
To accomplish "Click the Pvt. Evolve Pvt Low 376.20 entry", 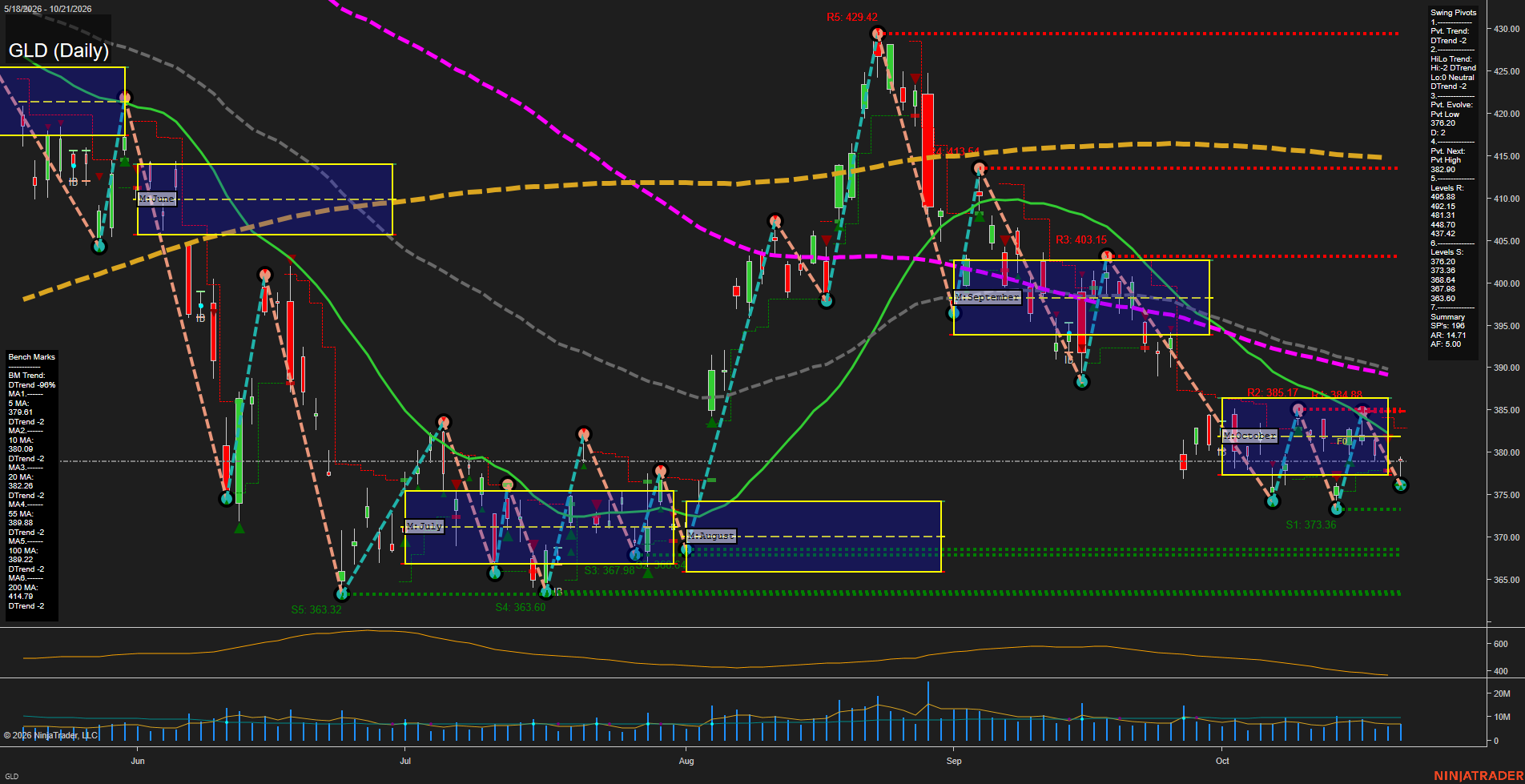I will 1451,114.
